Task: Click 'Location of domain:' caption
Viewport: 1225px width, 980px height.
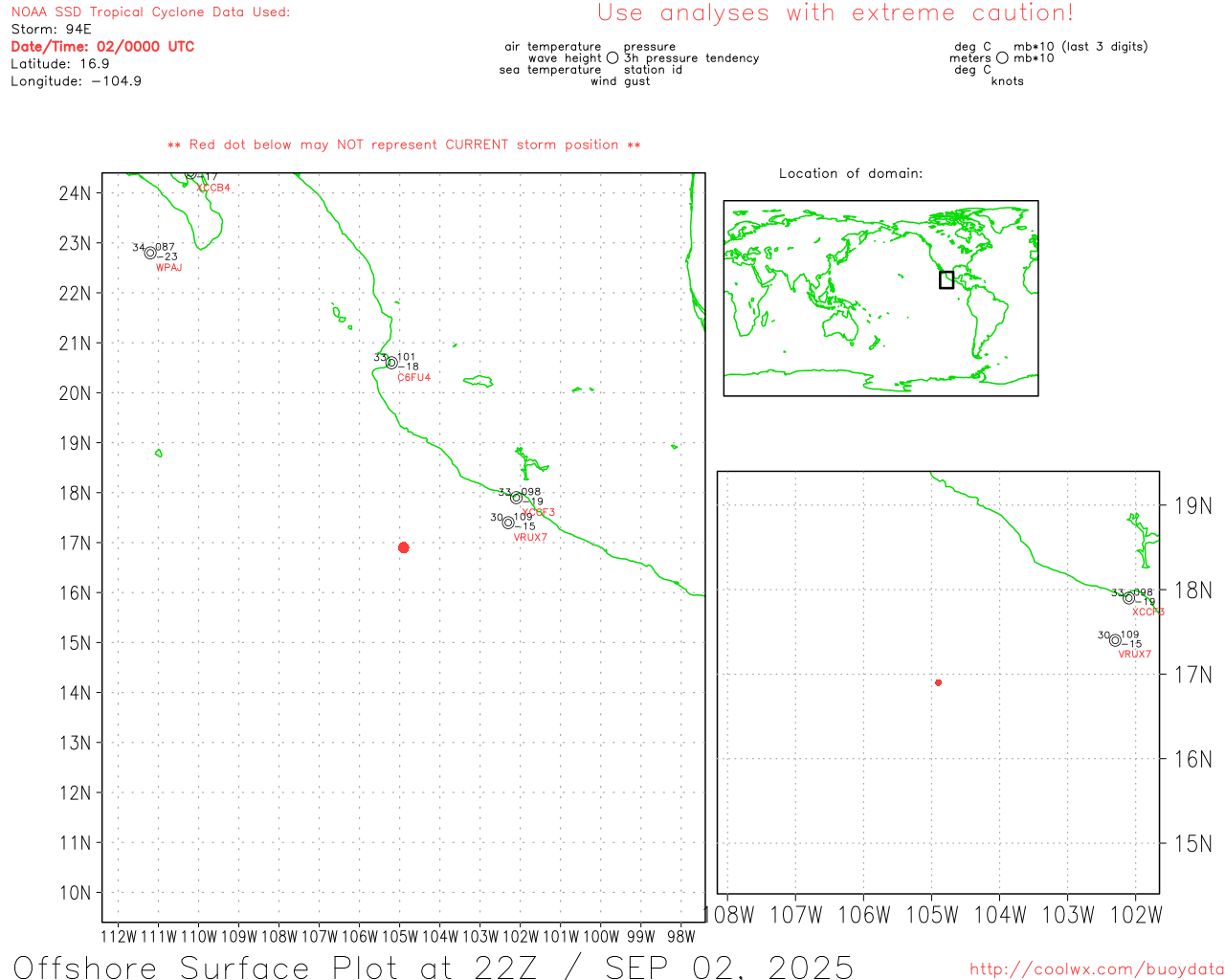Action: (x=851, y=174)
